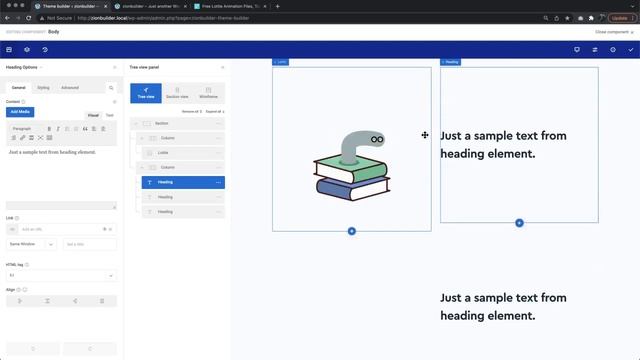
Task: Click the Add an URL input field
Action: click(x=61, y=229)
